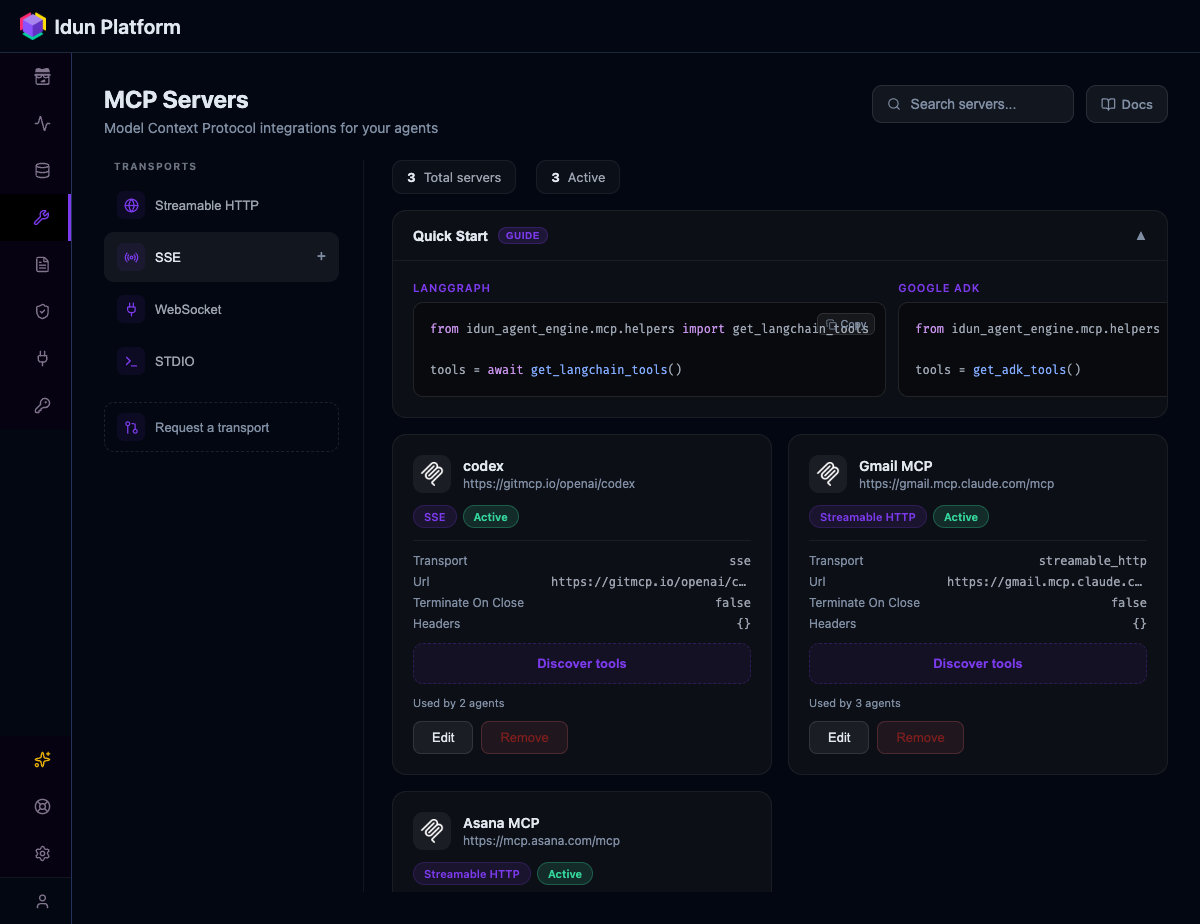
Task: Click the globe icon of Streamable HTTP
Action: [131, 205]
